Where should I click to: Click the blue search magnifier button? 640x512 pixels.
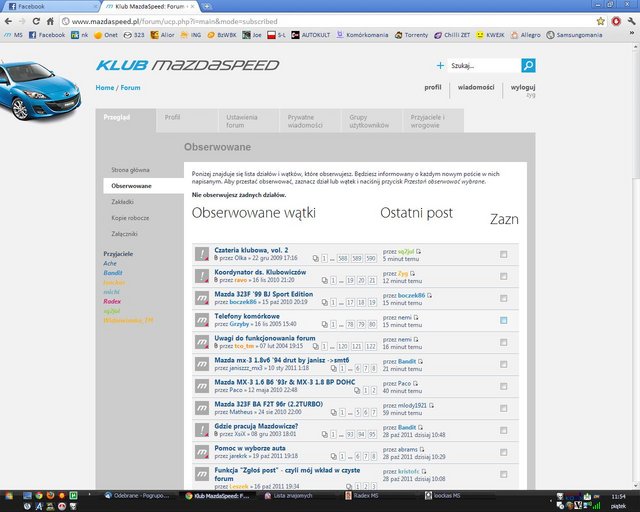point(528,65)
